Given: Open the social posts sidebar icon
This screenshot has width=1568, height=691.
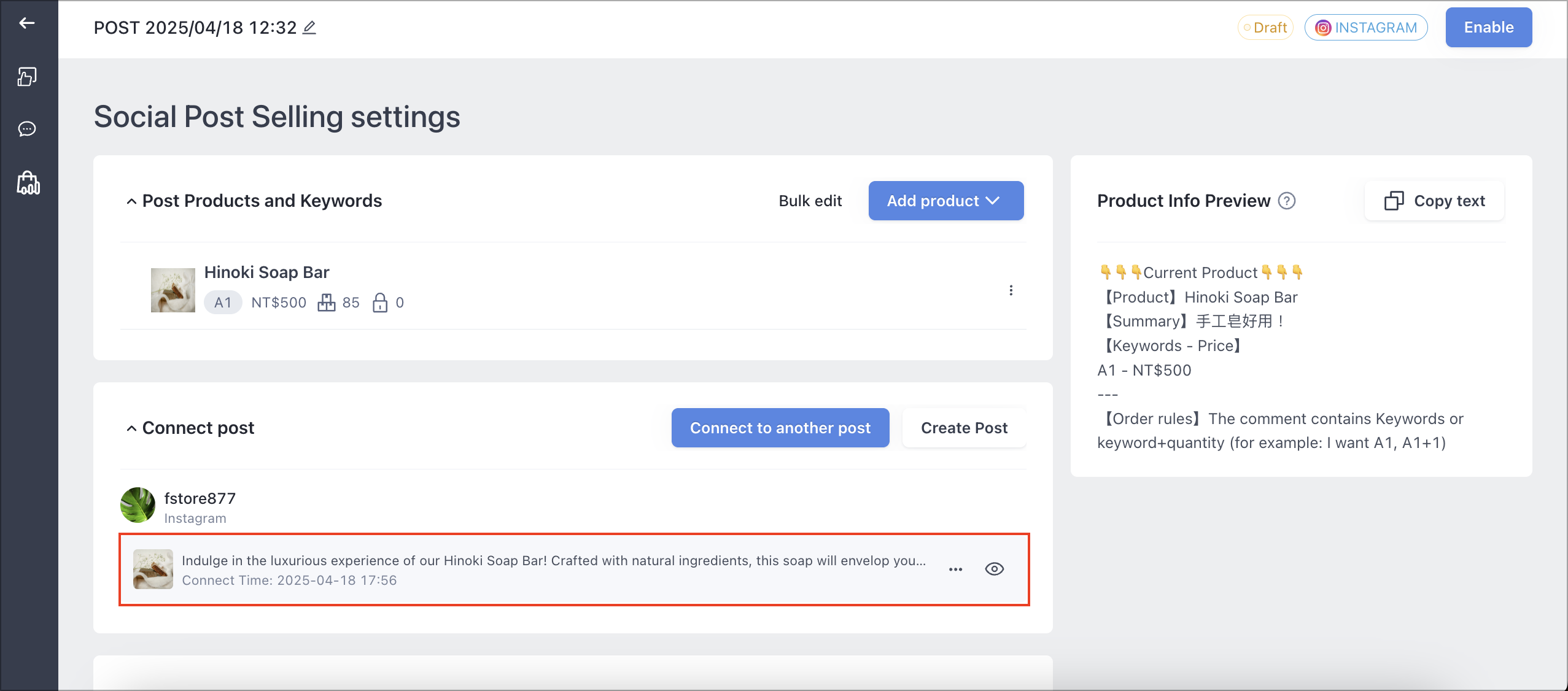Looking at the screenshot, I should [27, 77].
